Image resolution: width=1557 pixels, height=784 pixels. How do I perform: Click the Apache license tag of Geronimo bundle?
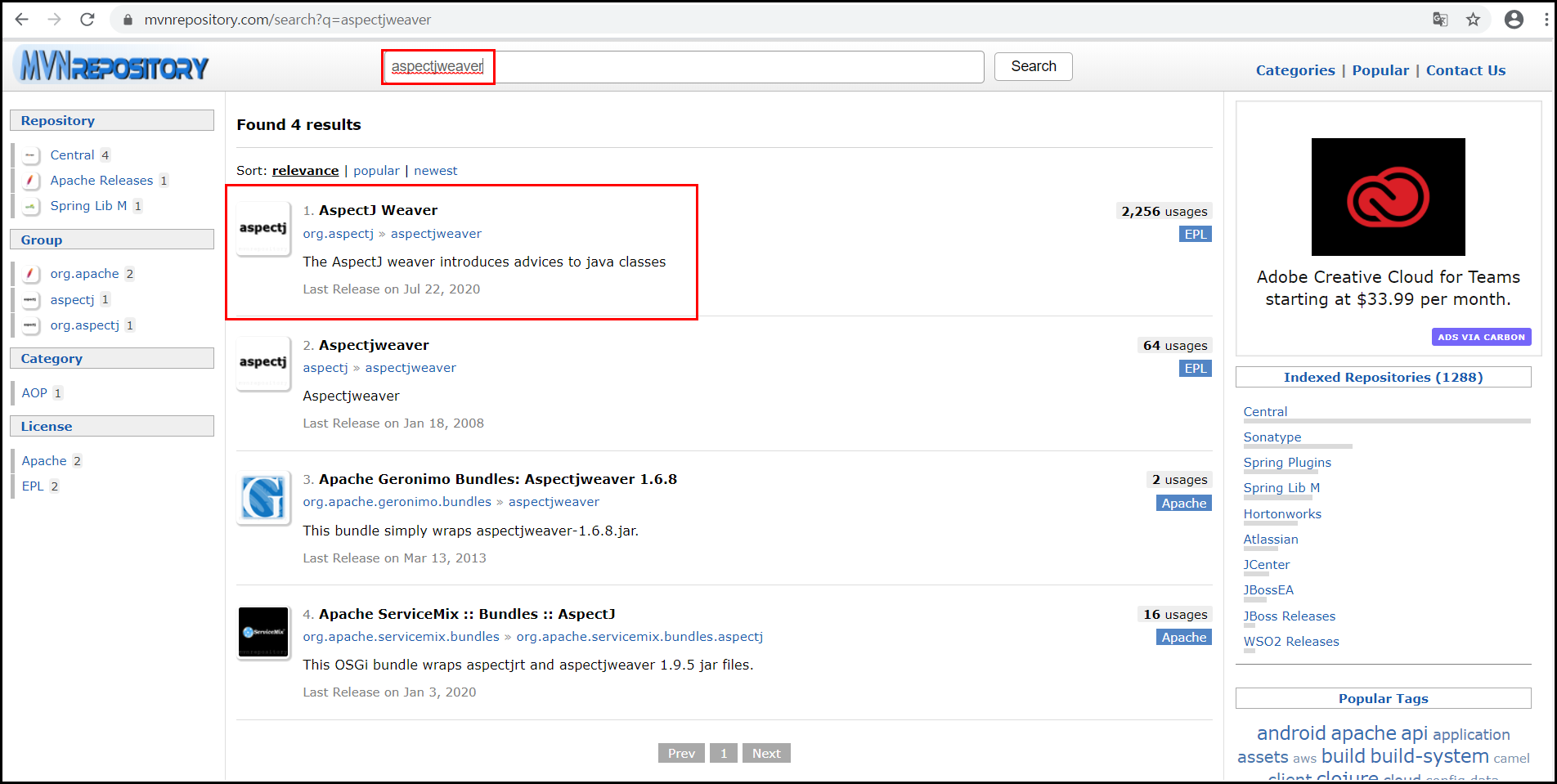[x=1184, y=504]
